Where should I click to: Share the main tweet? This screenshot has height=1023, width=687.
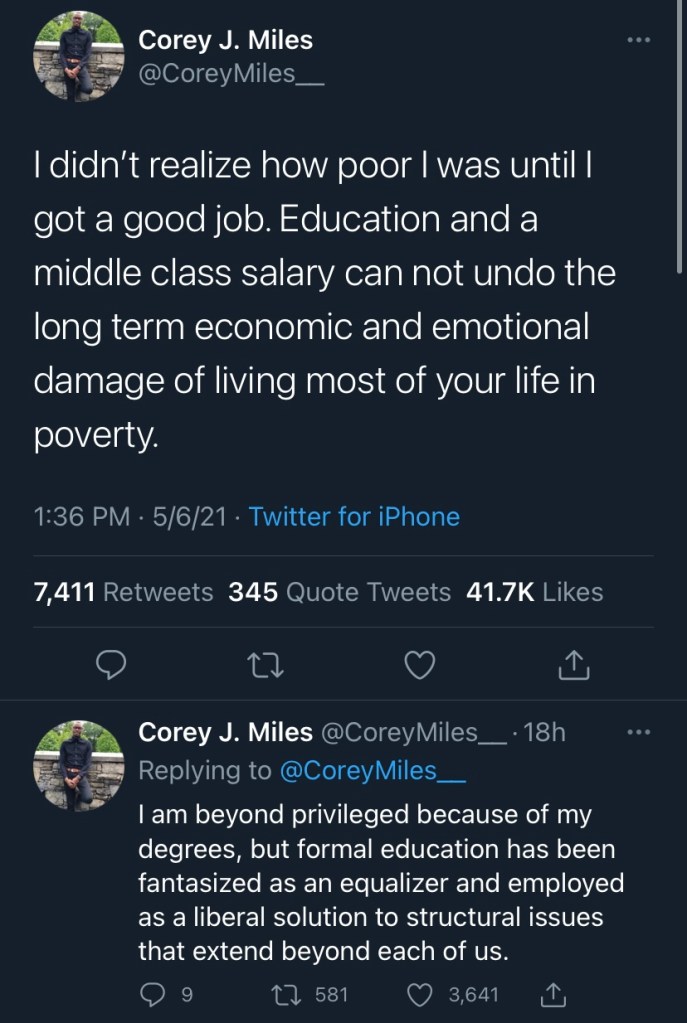574,663
